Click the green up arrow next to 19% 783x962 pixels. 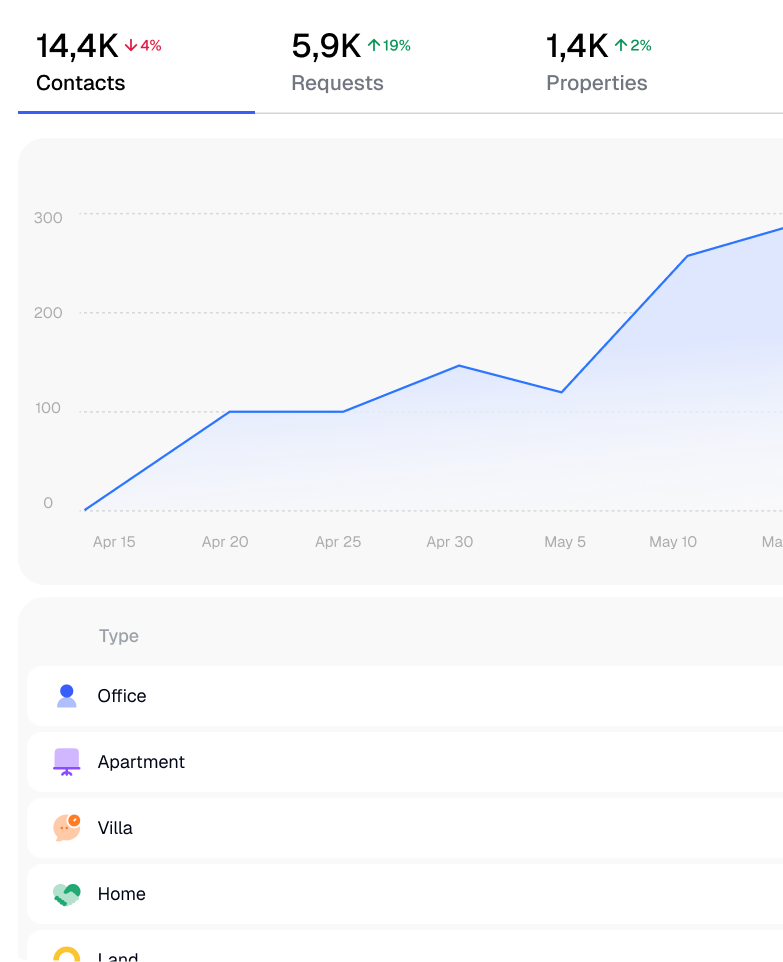pyautogui.click(x=374, y=46)
